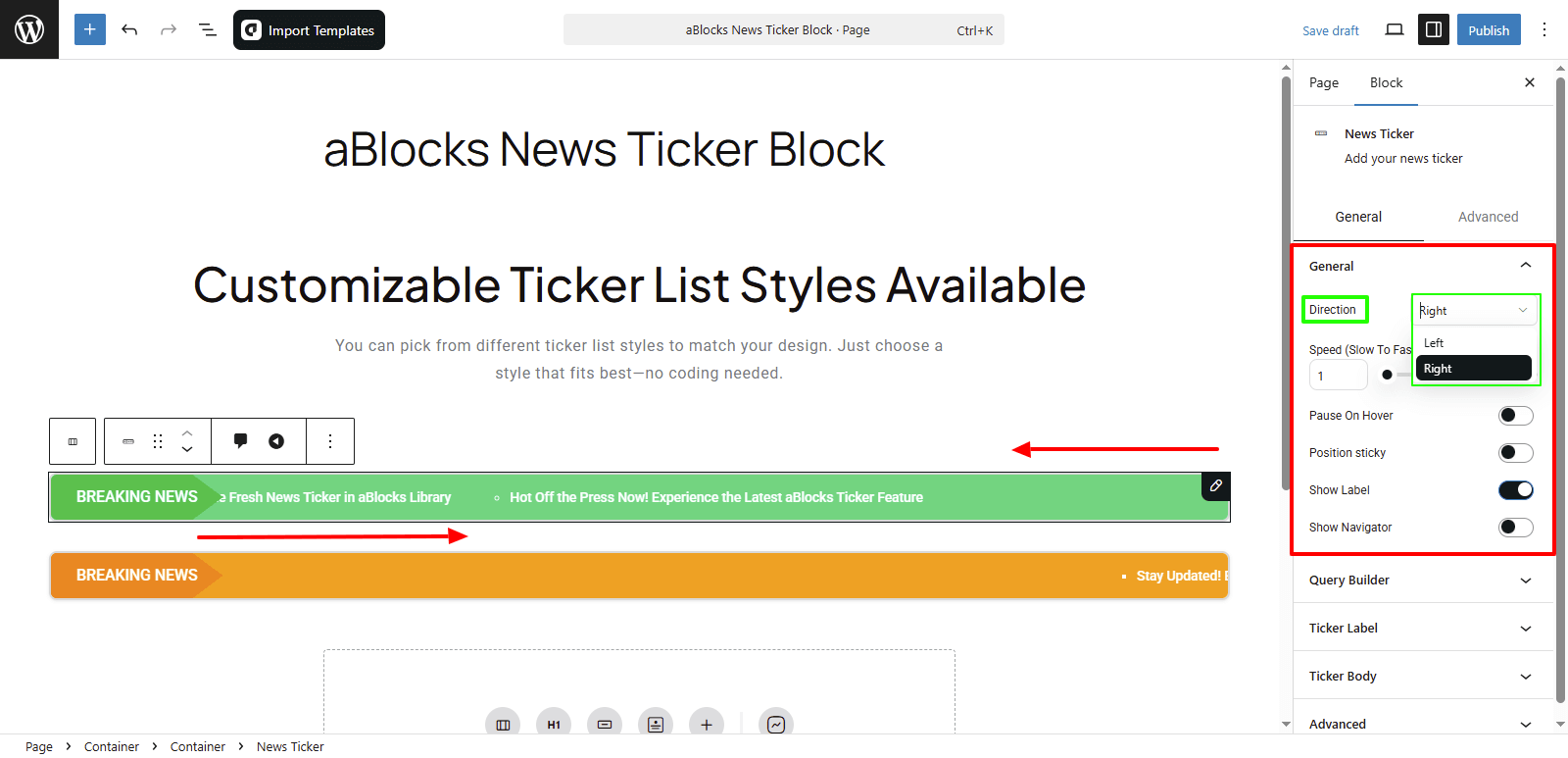Open the Direction dropdown
This screenshot has width=1568, height=758.
1475,310
